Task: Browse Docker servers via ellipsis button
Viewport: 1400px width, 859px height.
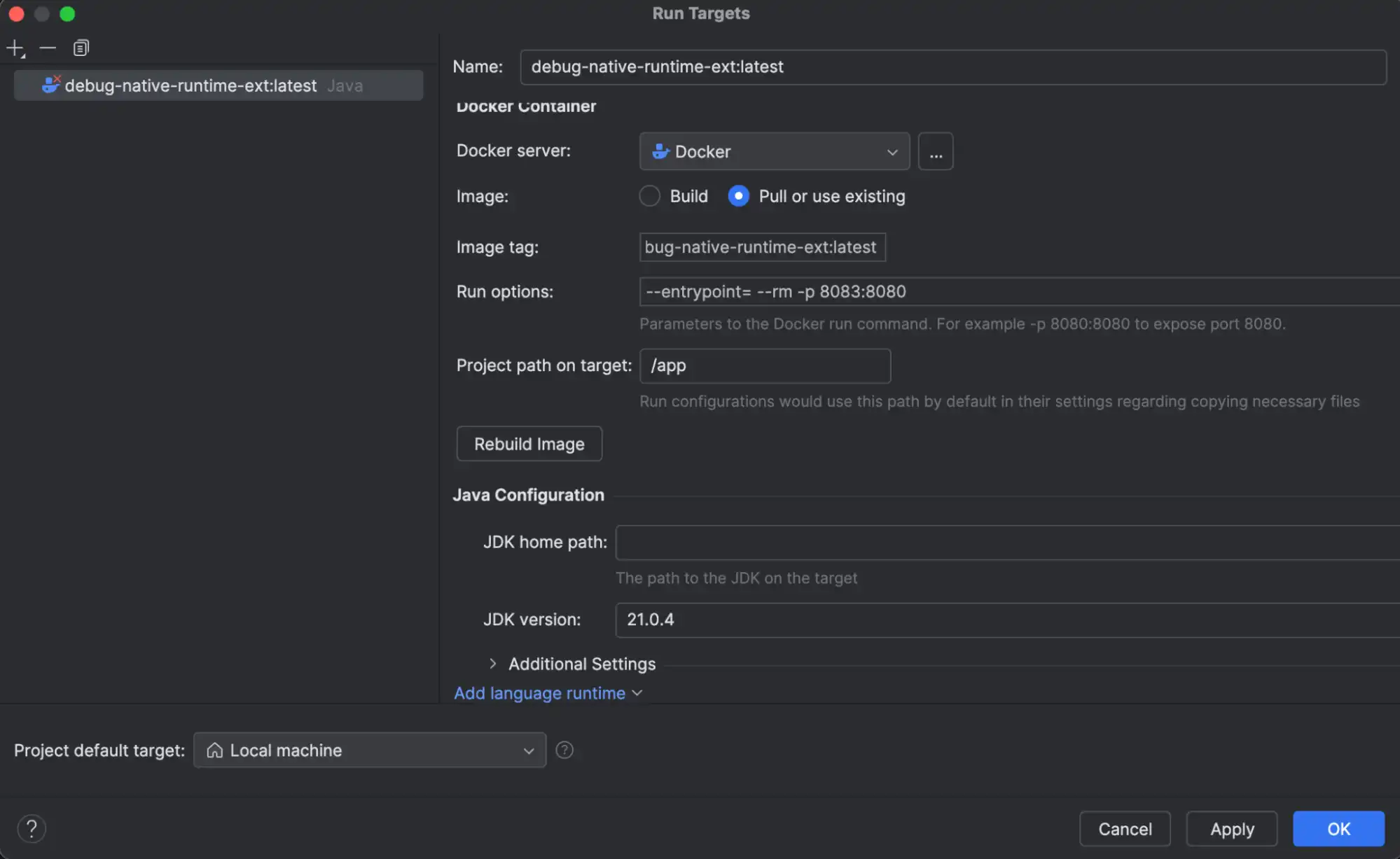Action: [x=936, y=151]
